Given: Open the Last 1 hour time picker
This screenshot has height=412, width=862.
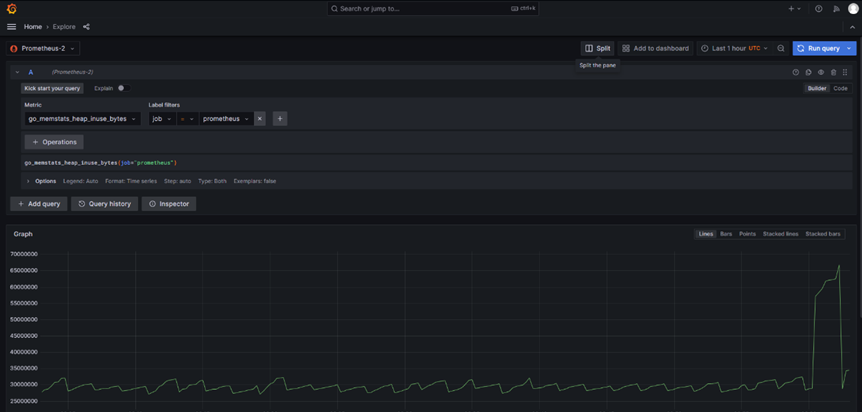Looking at the screenshot, I should click(734, 48).
